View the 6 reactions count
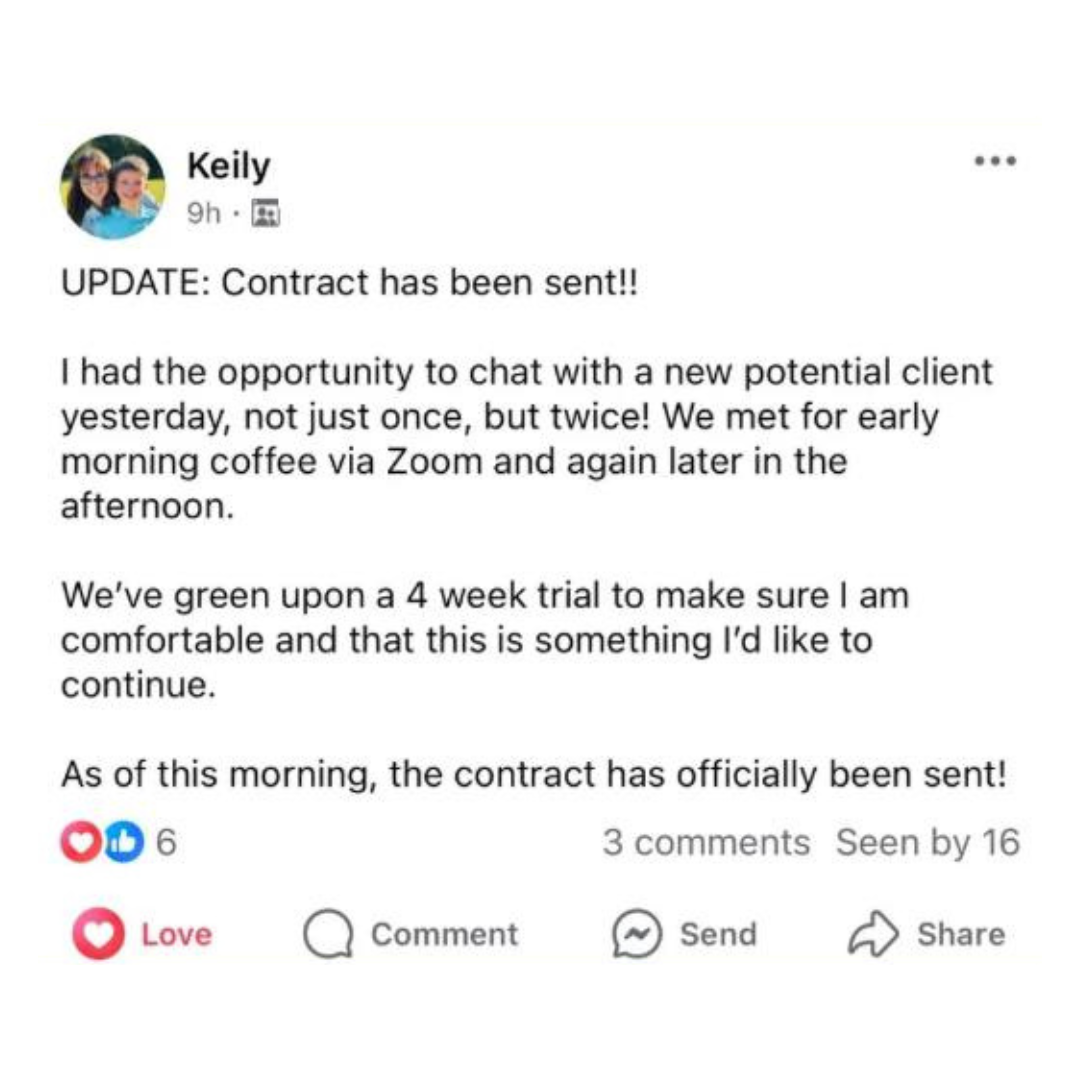 [166, 842]
